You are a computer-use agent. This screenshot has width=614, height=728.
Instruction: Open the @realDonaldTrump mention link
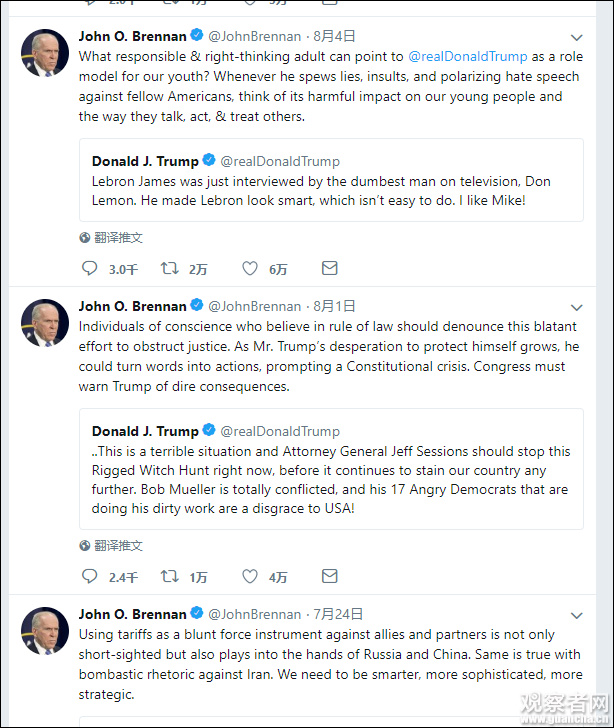click(x=467, y=57)
